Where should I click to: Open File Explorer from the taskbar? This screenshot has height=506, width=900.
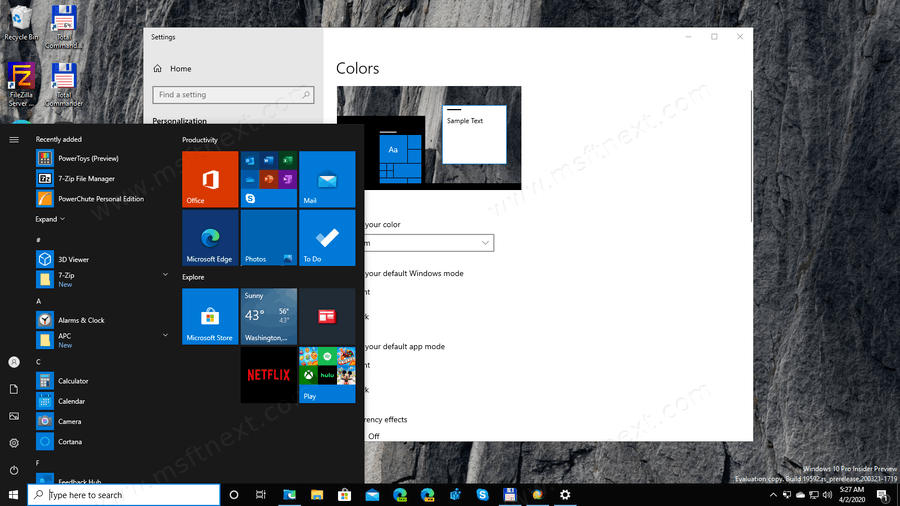[x=317, y=495]
